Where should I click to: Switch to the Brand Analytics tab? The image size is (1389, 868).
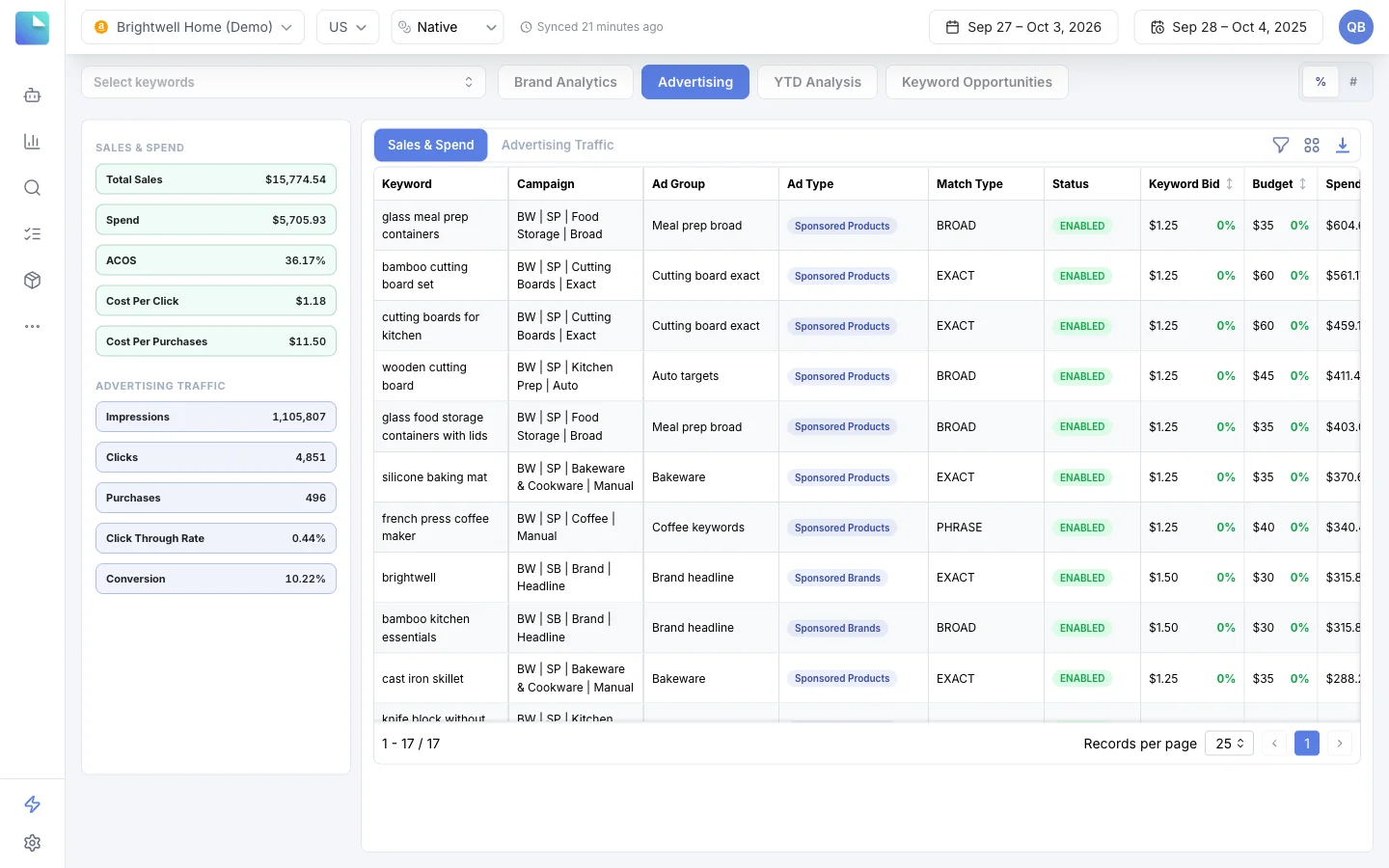click(565, 82)
